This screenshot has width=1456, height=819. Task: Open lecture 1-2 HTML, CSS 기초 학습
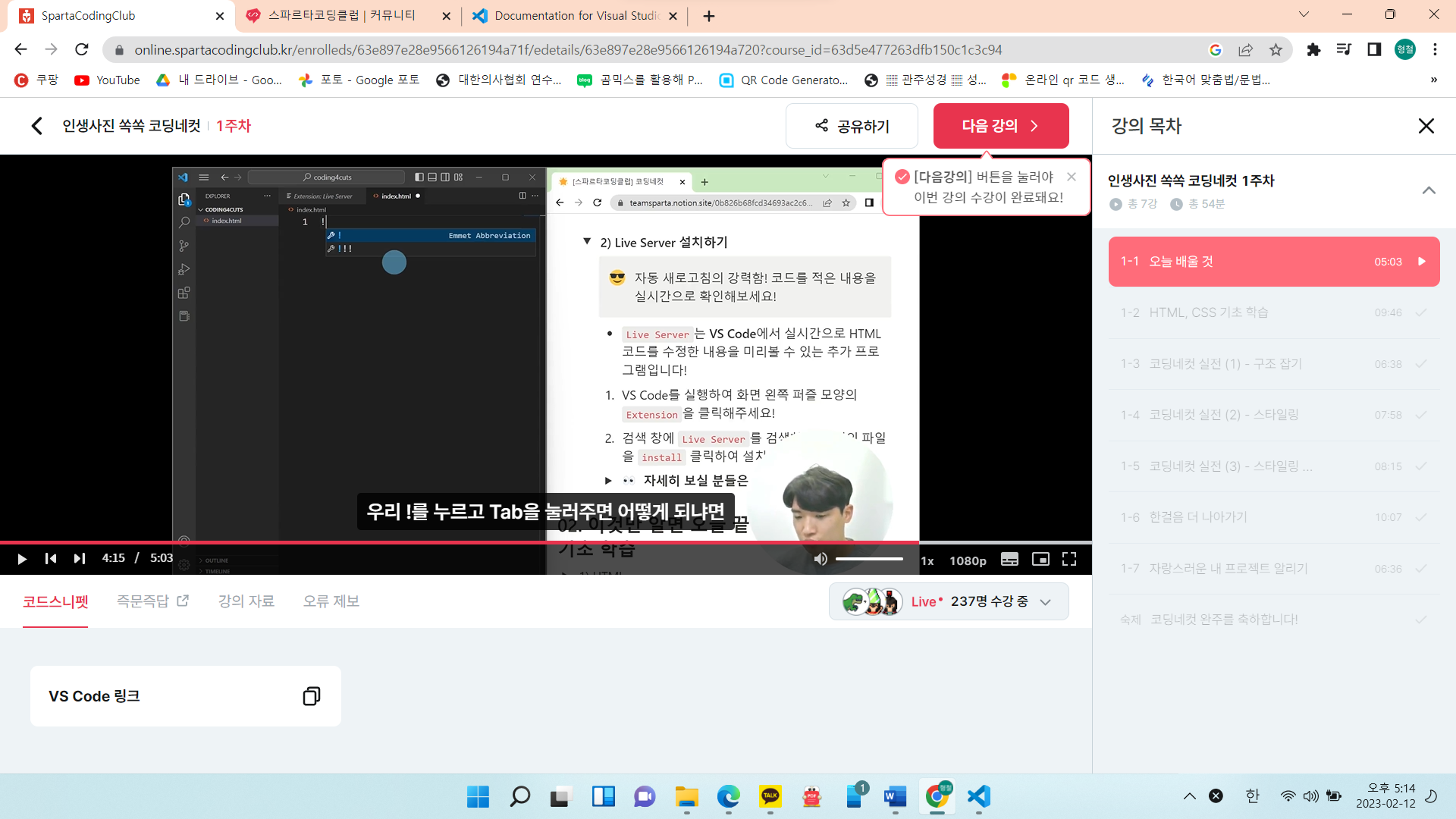(1274, 312)
